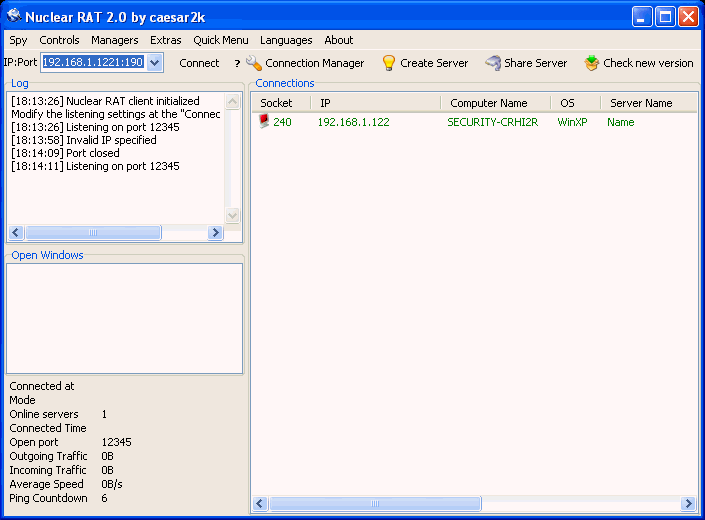705x520 pixels.
Task: Click inside the IP:Port input field
Action: tap(92, 63)
